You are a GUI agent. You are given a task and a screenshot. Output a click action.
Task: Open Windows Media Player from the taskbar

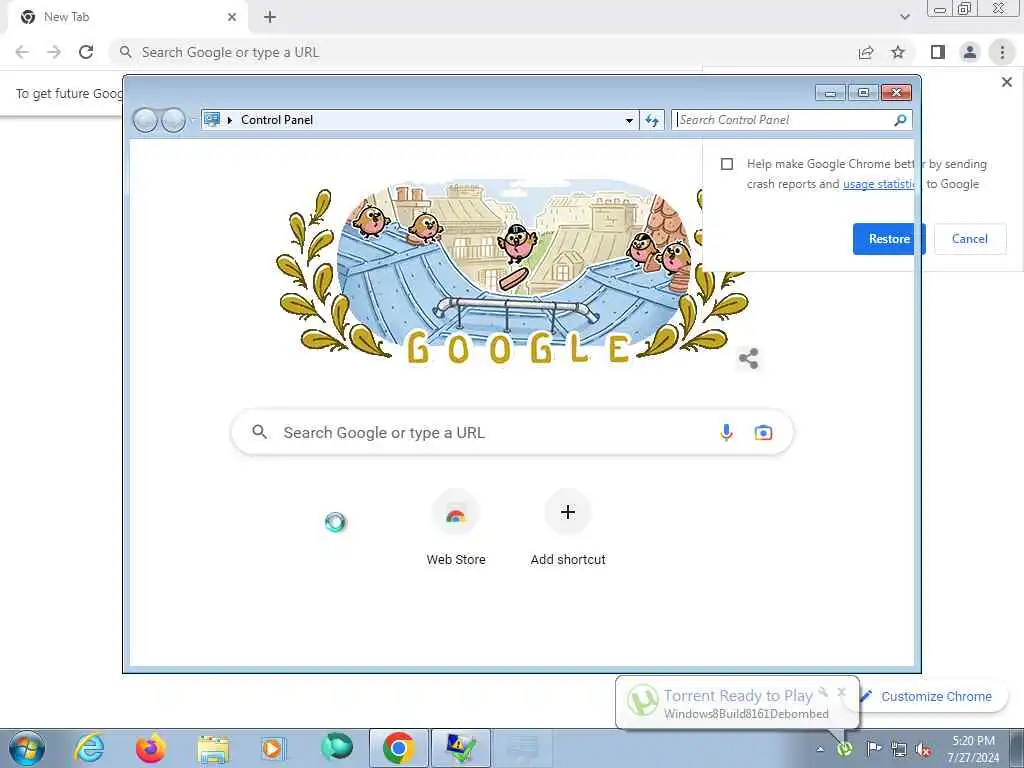coord(272,748)
